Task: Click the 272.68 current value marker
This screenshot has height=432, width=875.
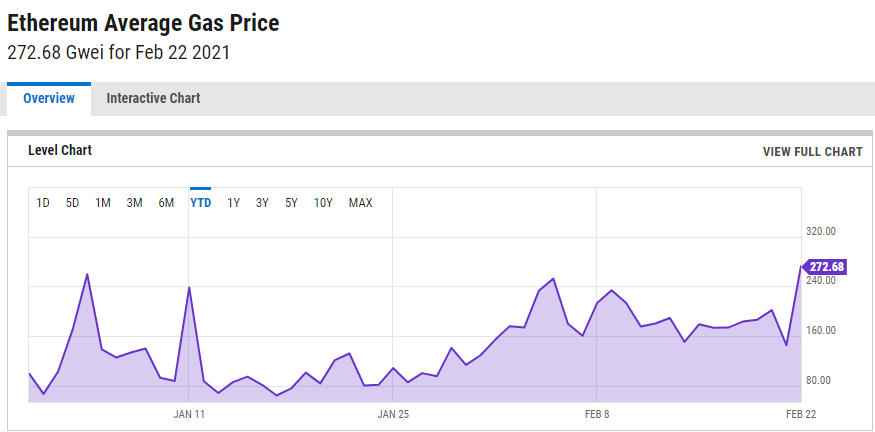Action: [x=826, y=267]
